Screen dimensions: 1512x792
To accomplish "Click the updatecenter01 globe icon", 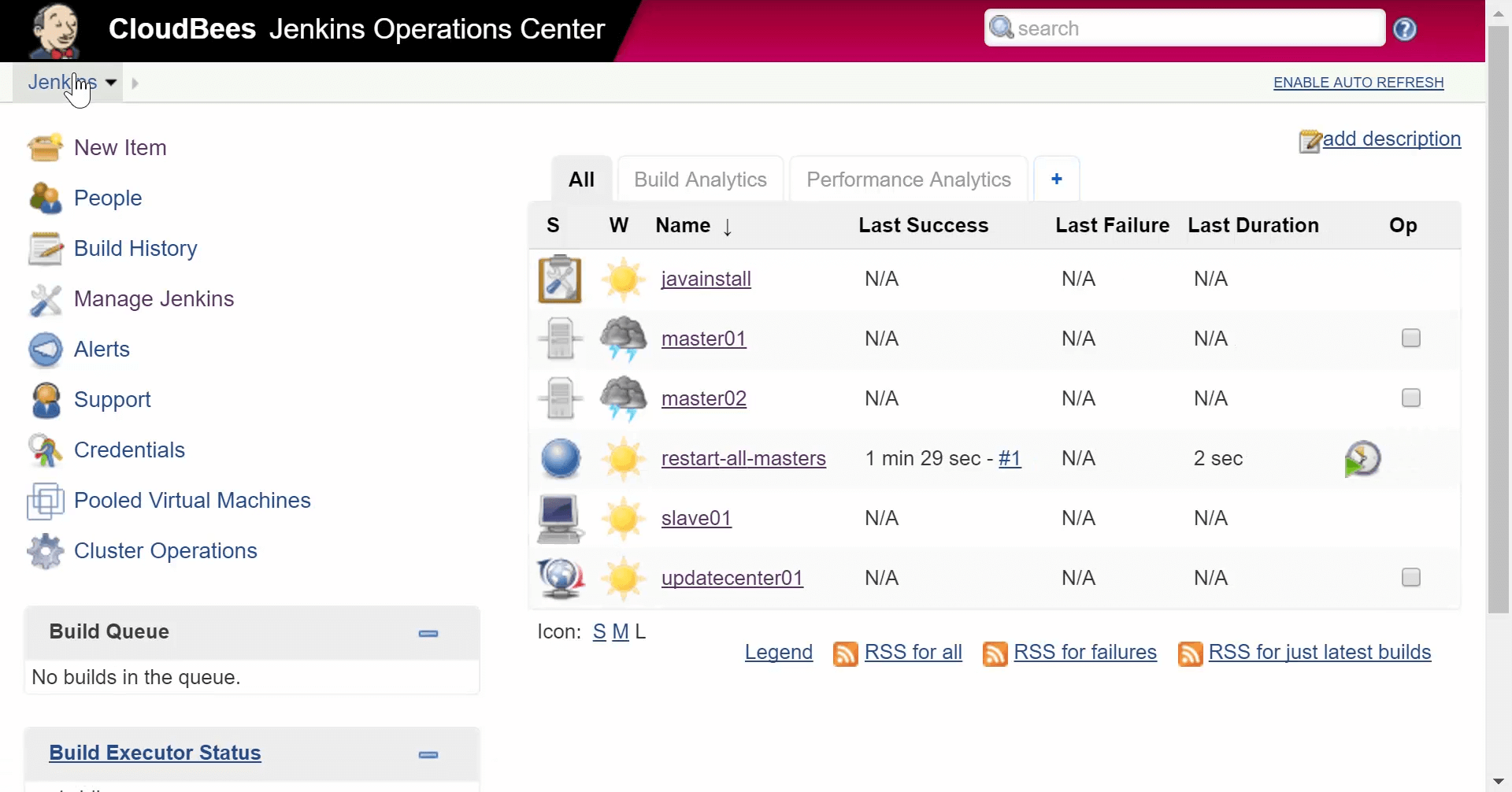I will tap(560, 578).
